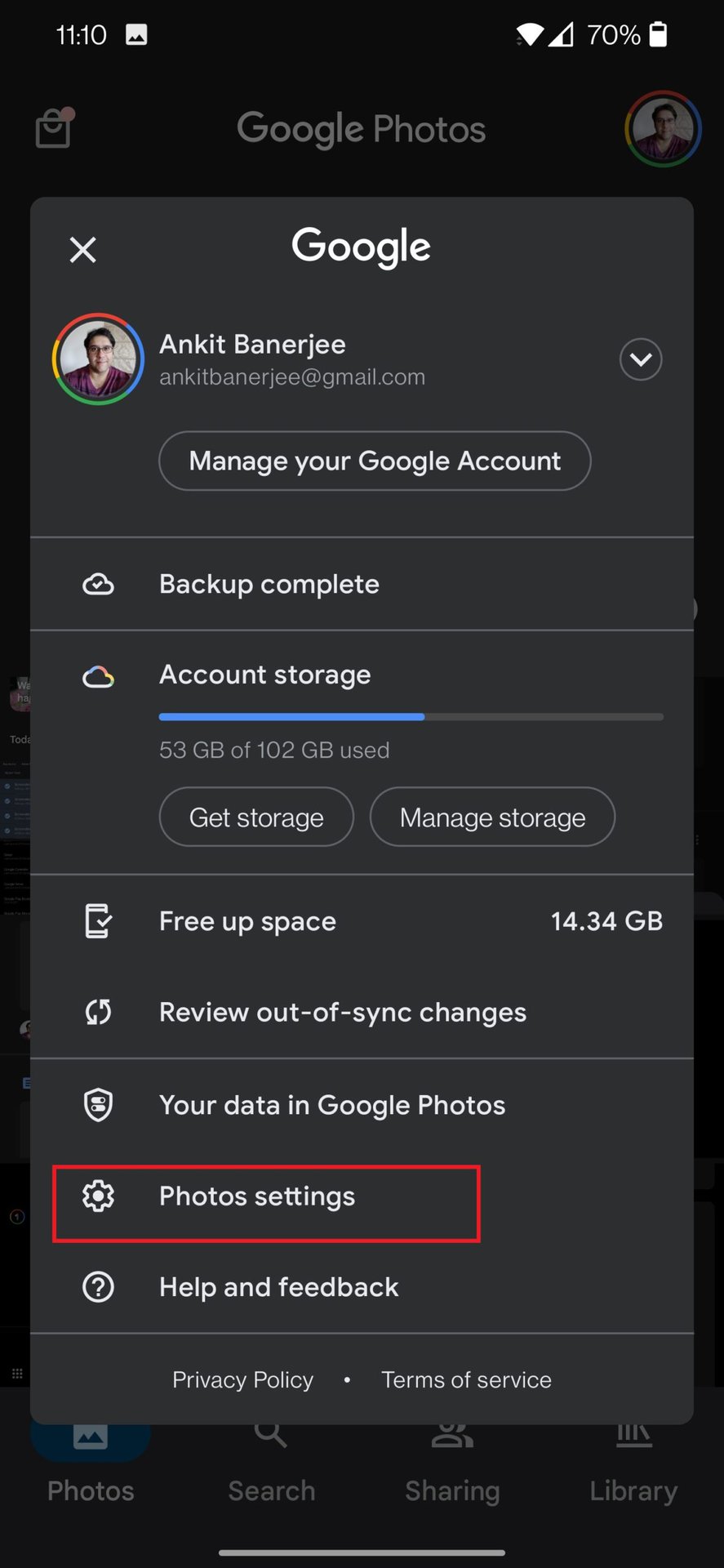Screen dimensions: 724x1568
Task: Tap the Free up space phone icon
Action: 98,921
